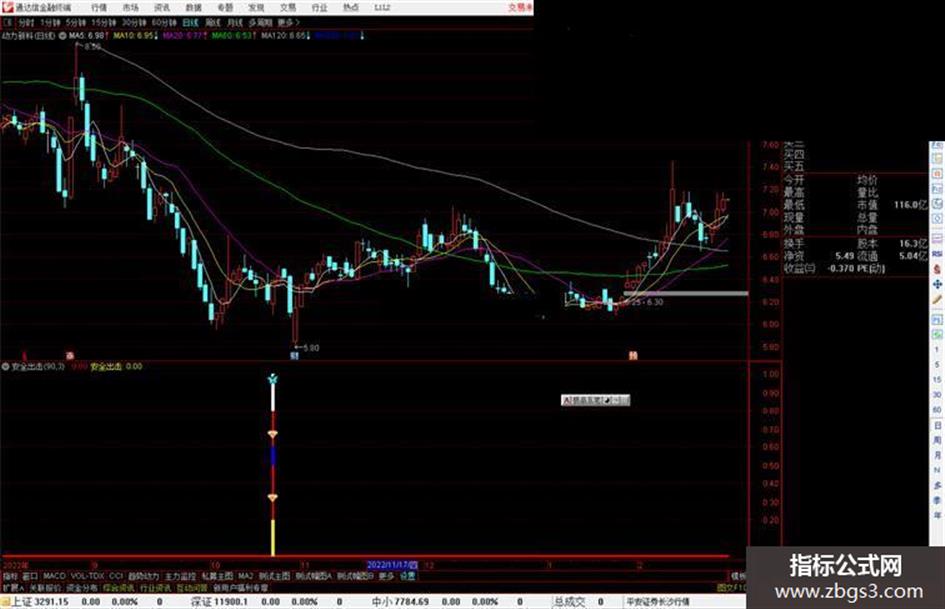The image size is (945, 609).
Task: Click the blue cross-arrows move icon in sidebar
Action: coord(938,284)
